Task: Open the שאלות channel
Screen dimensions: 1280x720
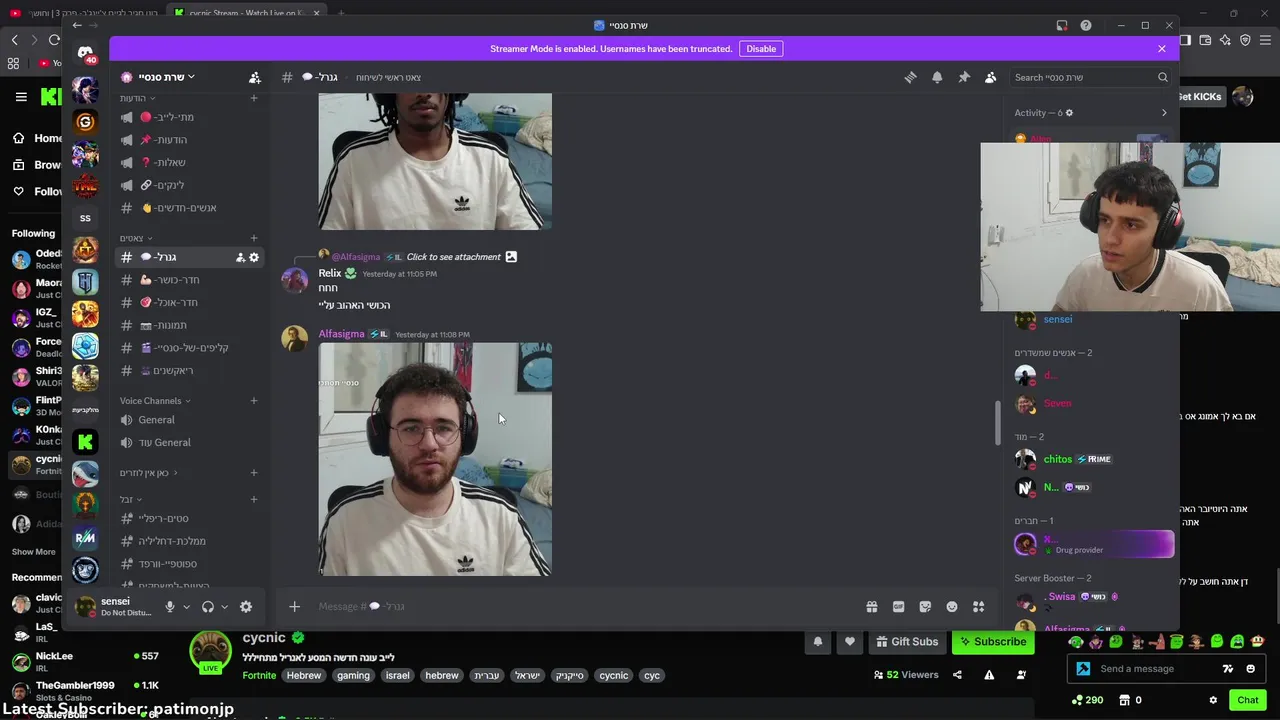Action: [x=188, y=162]
